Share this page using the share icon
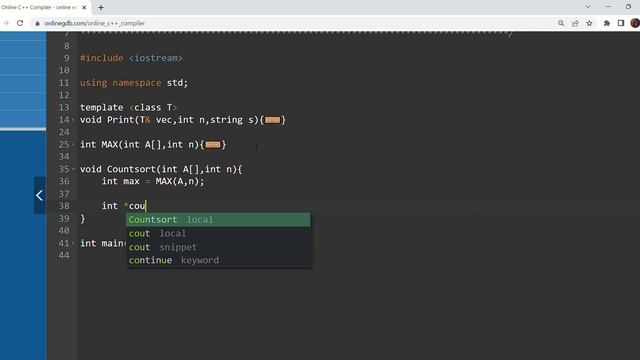This screenshot has width=640, height=360. 575,23
